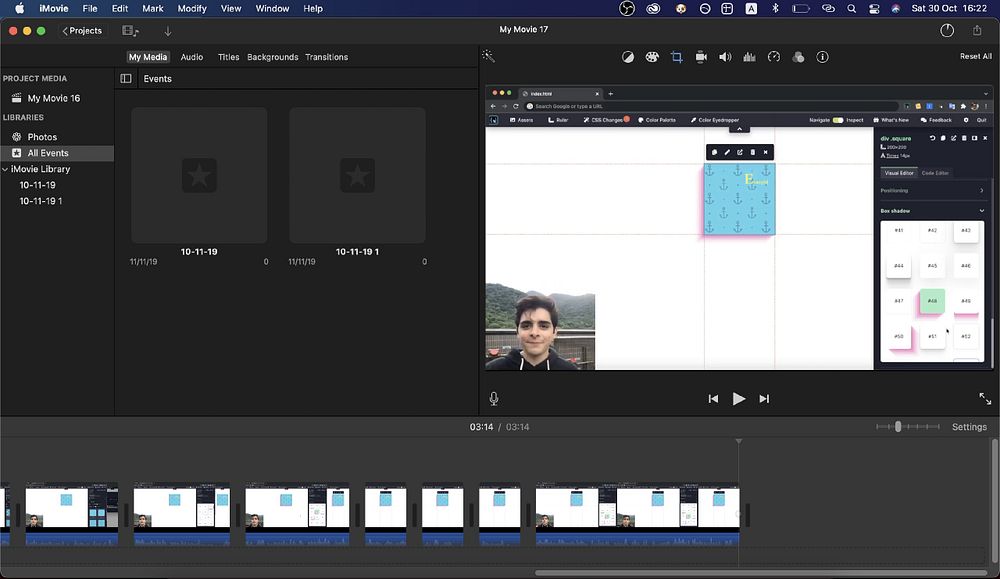Toggle the libraries sidebar visibility
This screenshot has width=1000, height=579.
(126, 79)
